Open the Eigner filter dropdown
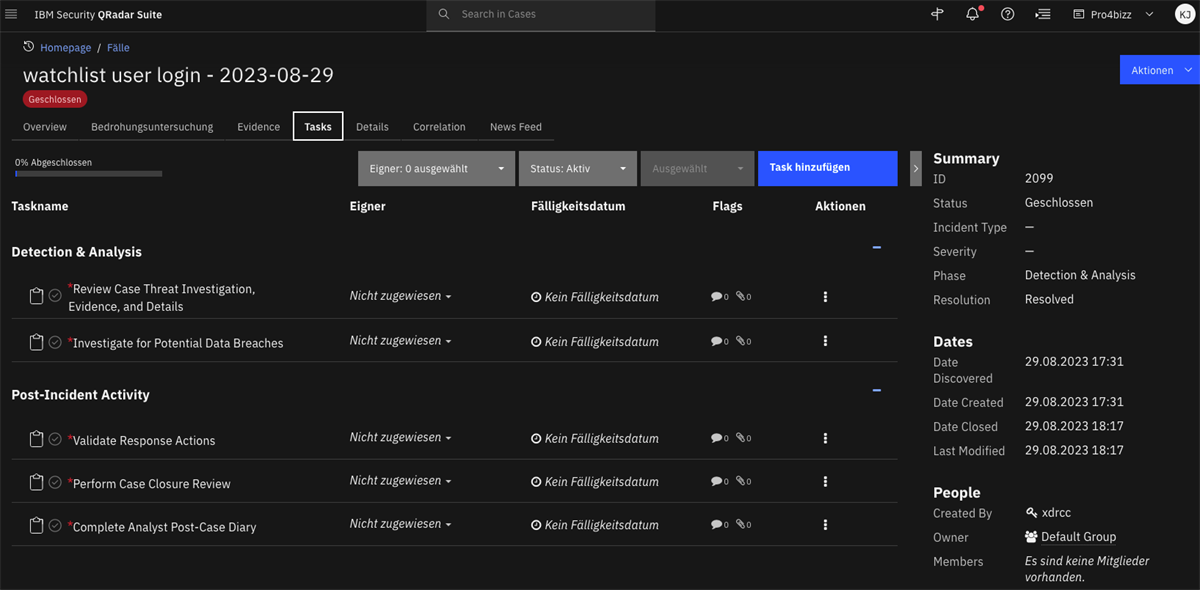 pyautogui.click(x=436, y=169)
